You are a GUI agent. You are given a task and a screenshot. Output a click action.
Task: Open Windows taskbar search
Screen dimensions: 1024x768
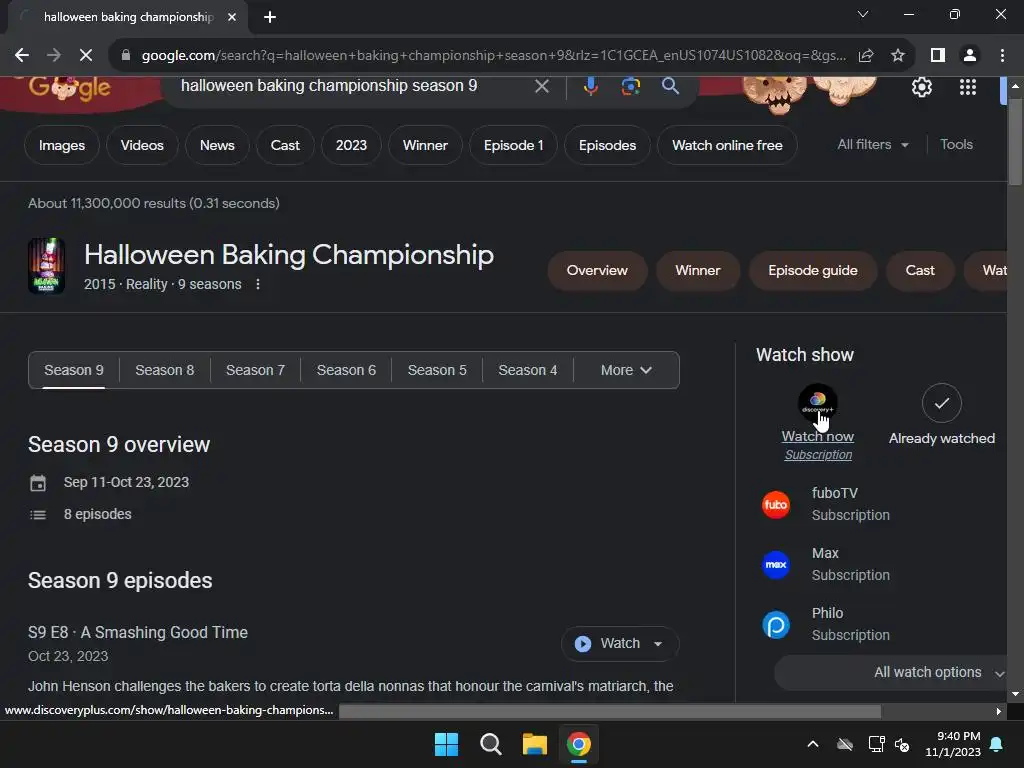pyautogui.click(x=490, y=744)
